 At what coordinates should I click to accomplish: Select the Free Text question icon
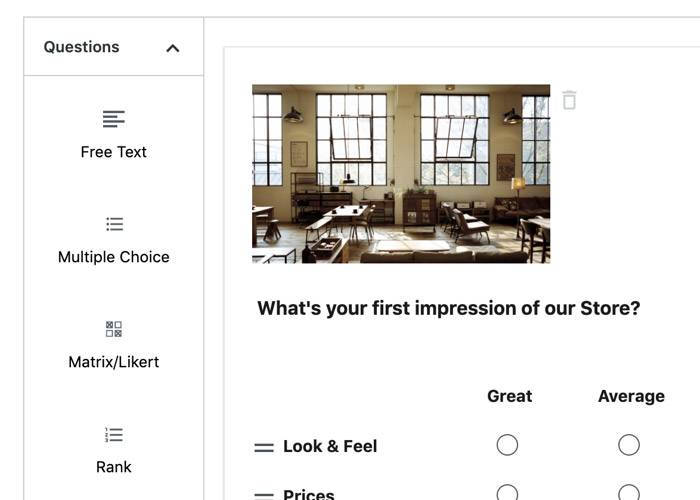tap(114, 120)
